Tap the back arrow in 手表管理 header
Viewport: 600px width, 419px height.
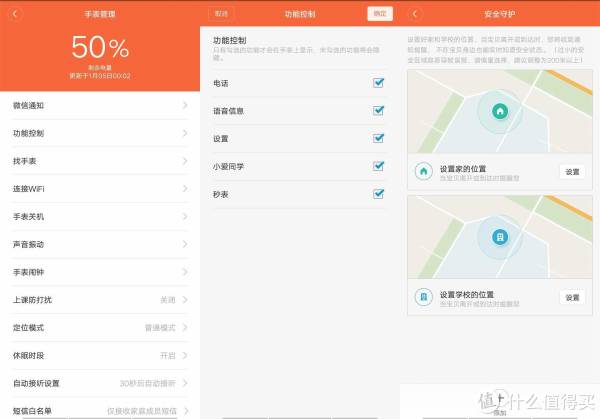pyautogui.click(x=14, y=14)
